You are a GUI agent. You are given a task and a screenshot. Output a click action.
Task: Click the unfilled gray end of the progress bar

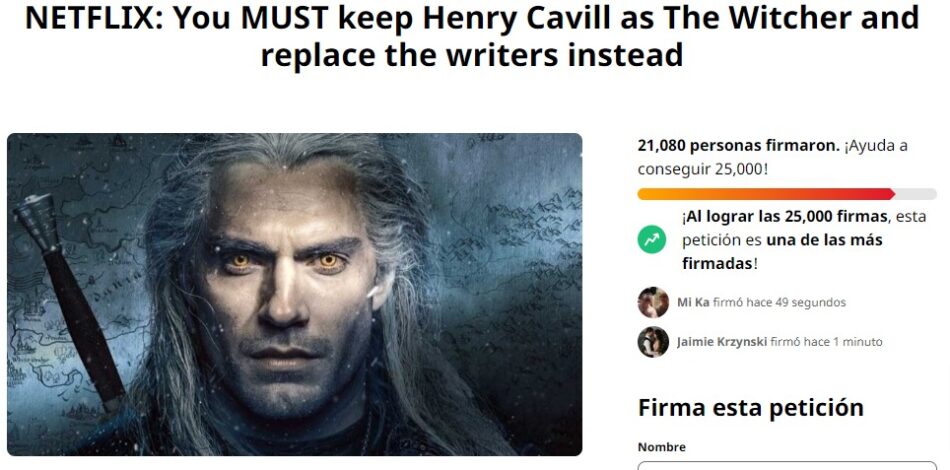click(x=917, y=194)
